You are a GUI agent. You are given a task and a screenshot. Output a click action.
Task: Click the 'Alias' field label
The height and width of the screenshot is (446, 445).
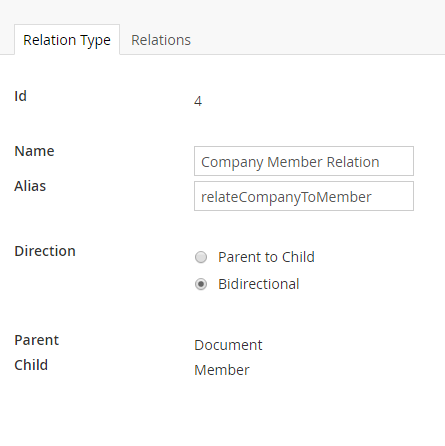30,186
